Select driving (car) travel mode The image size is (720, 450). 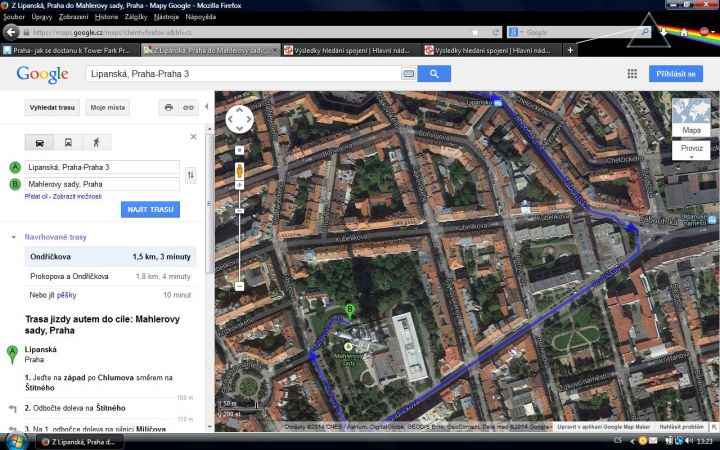(39, 142)
